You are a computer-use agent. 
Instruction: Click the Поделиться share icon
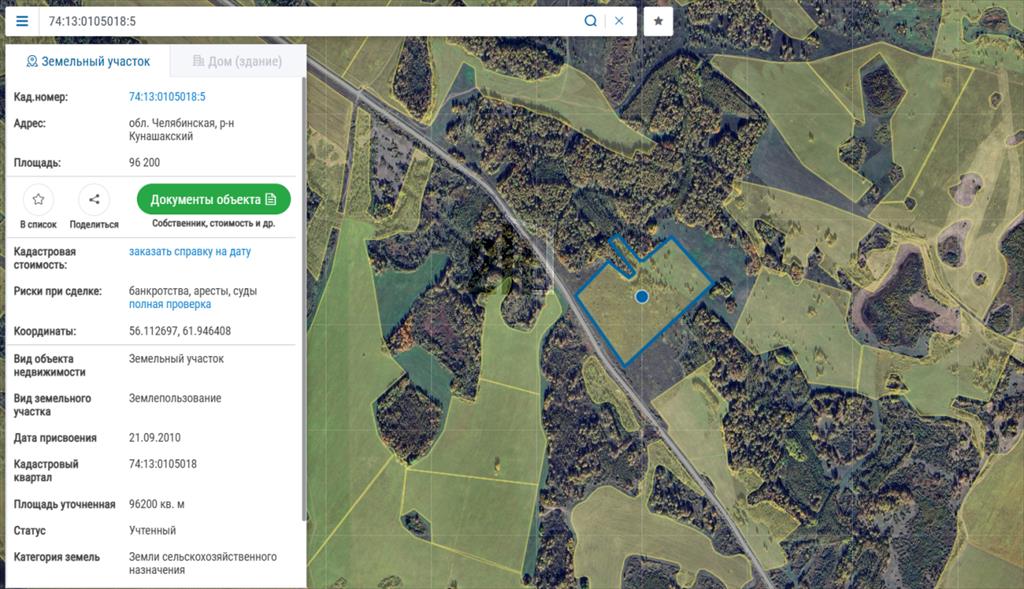point(94,199)
